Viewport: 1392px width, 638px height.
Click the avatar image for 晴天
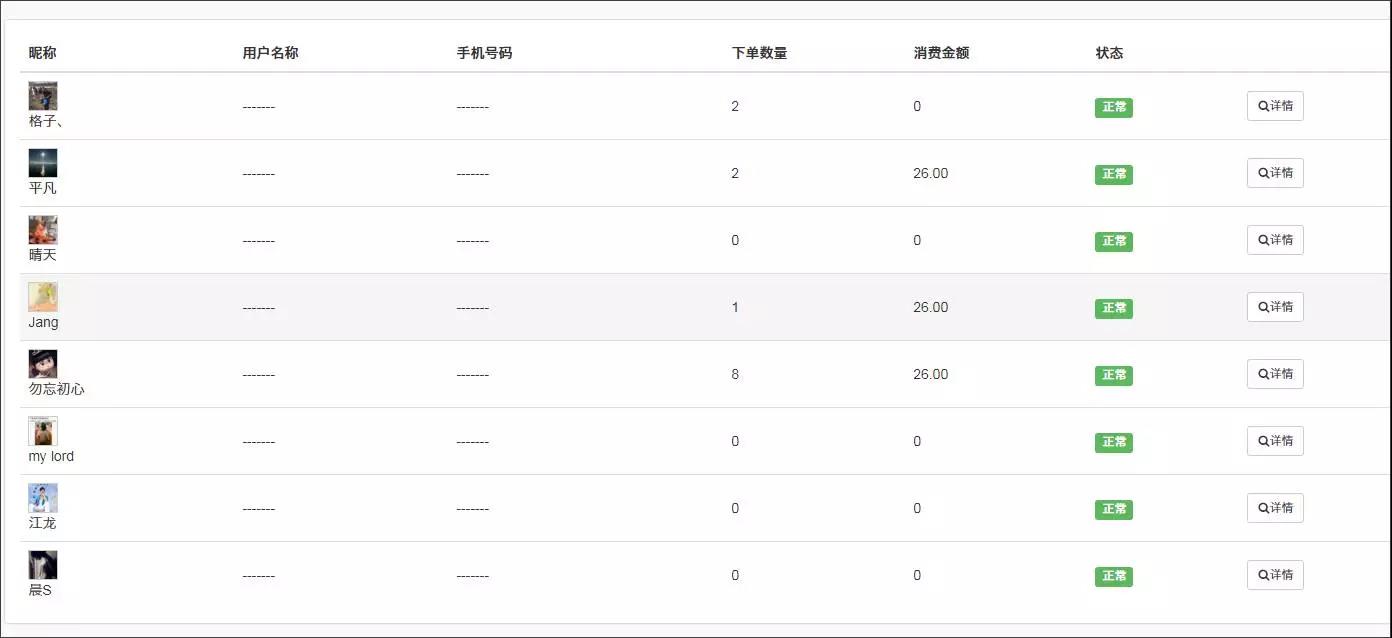(43, 230)
